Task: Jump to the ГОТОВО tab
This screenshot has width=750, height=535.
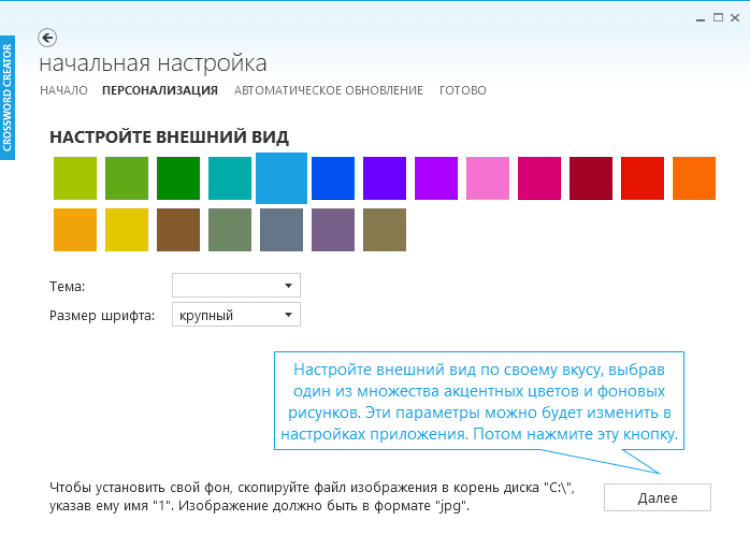Action: pyautogui.click(x=463, y=90)
